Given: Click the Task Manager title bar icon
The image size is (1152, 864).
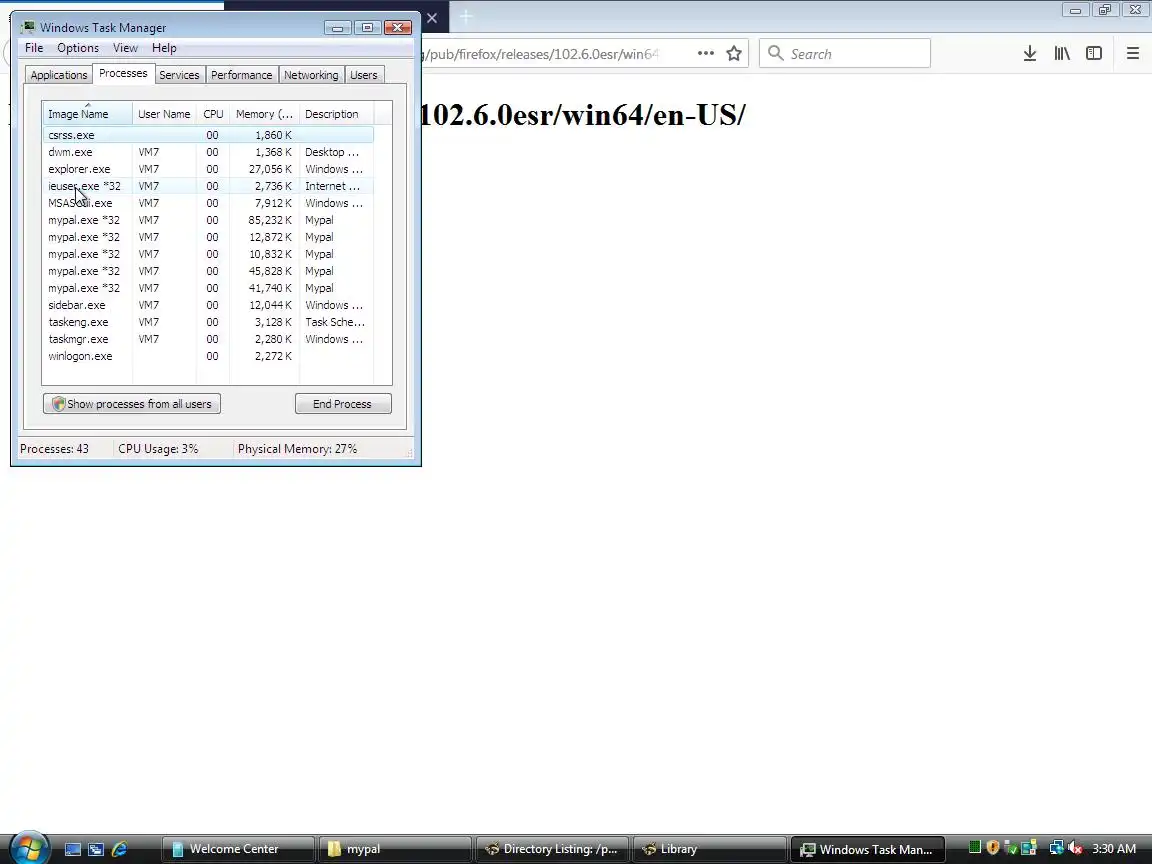Looking at the screenshot, I should 28,27.
